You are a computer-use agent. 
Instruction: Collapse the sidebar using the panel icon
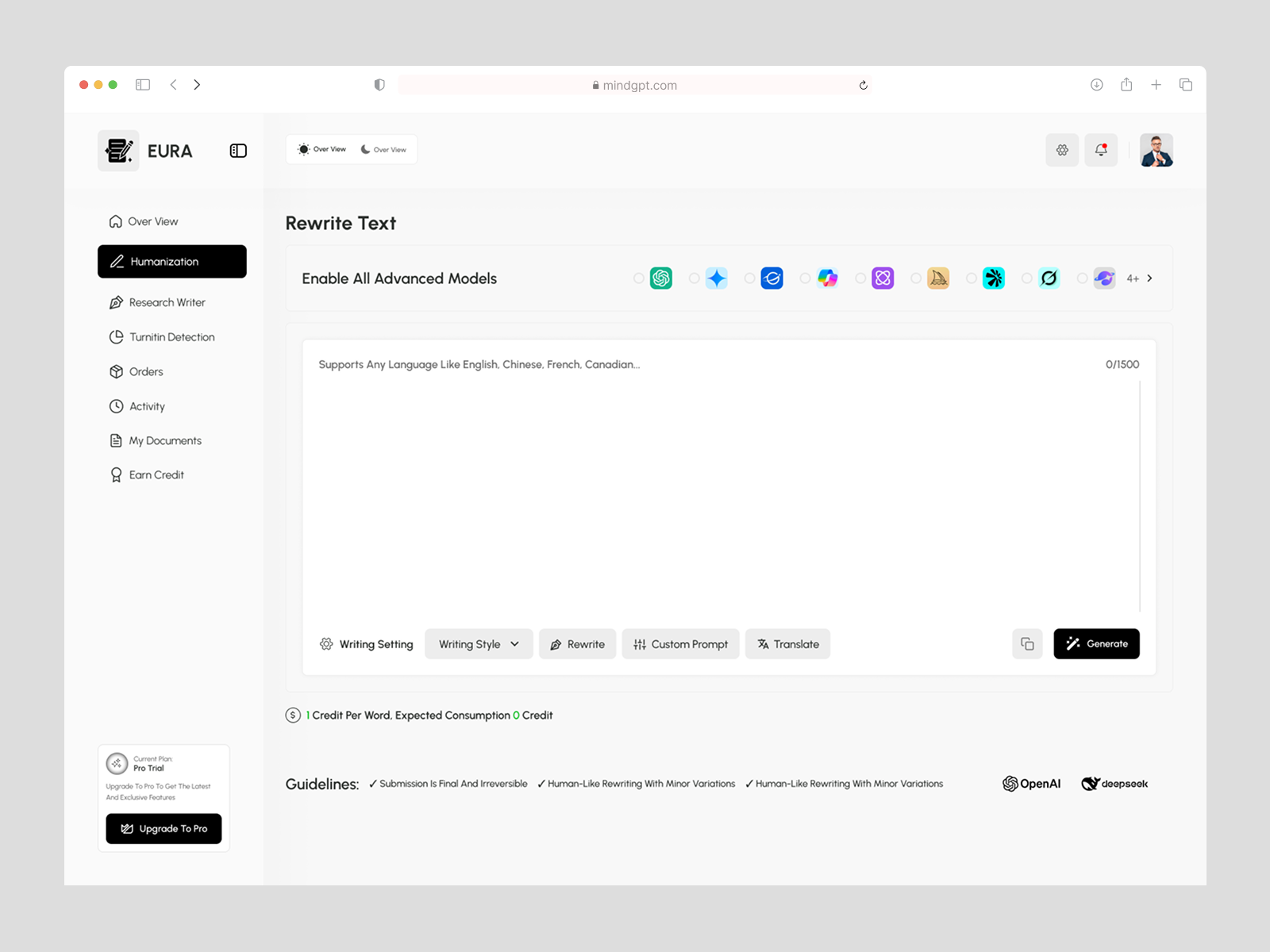[x=237, y=150]
